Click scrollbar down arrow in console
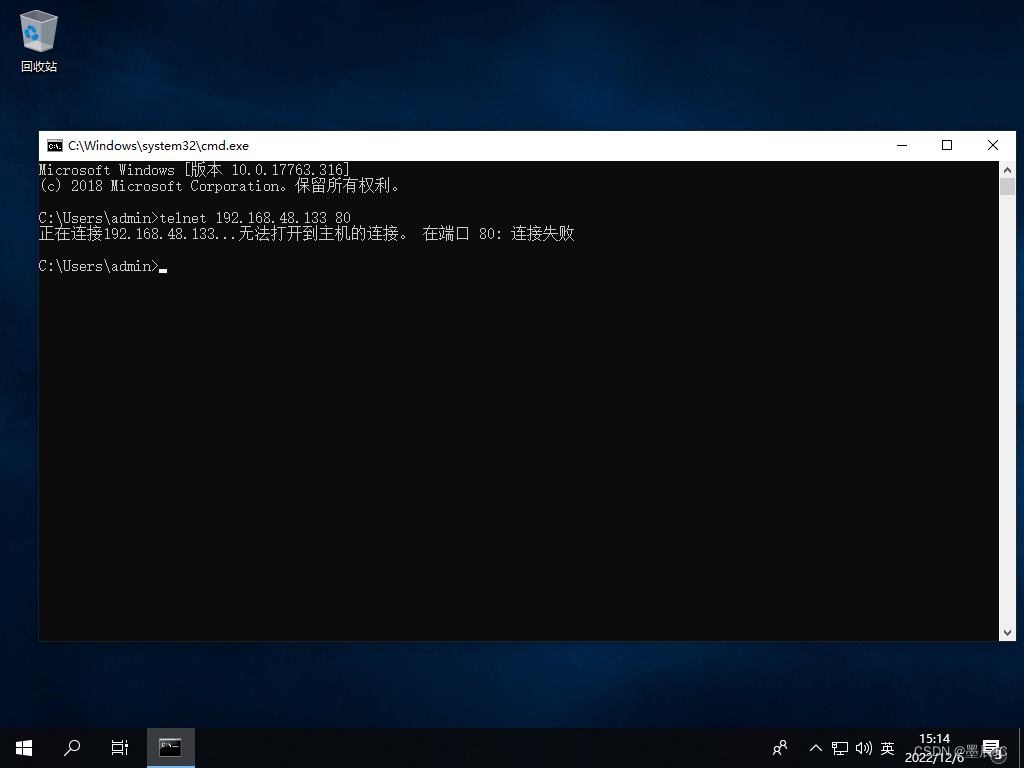The height and width of the screenshot is (768, 1024). click(x=1007, y=632)
